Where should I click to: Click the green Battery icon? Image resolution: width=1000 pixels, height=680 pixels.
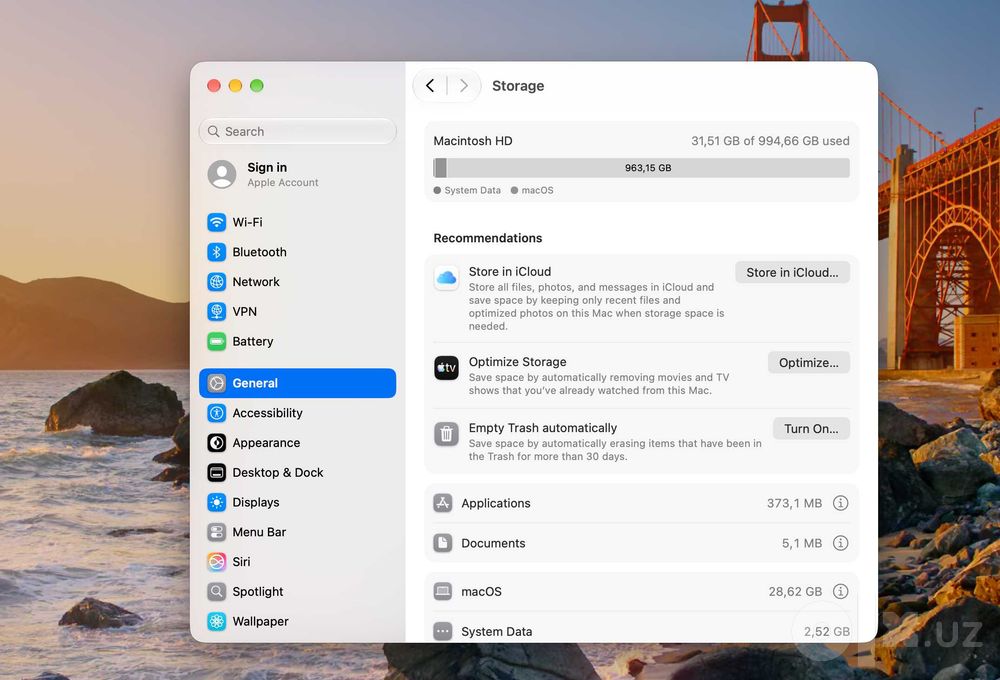coord(217,341)
